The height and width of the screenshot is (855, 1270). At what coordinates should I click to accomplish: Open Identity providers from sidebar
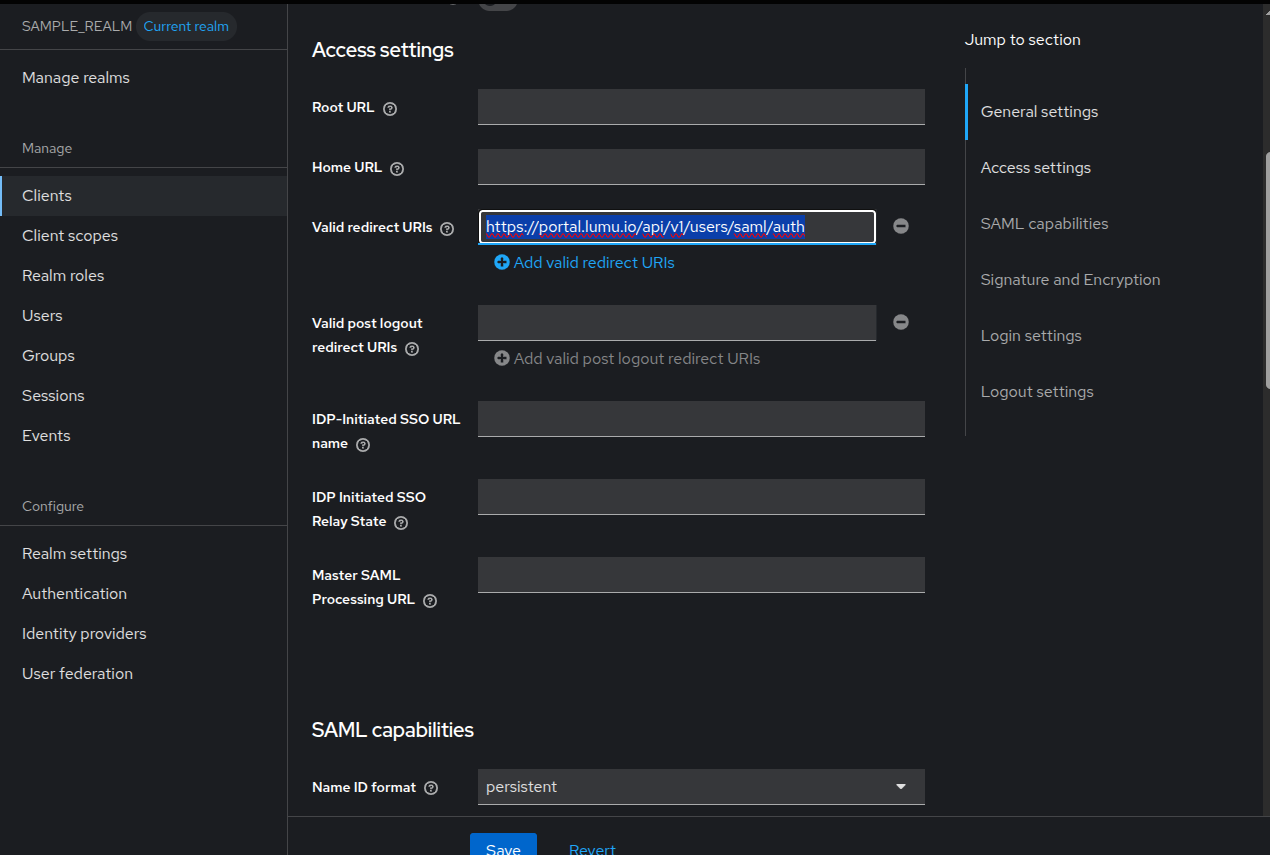click(84, 634)
